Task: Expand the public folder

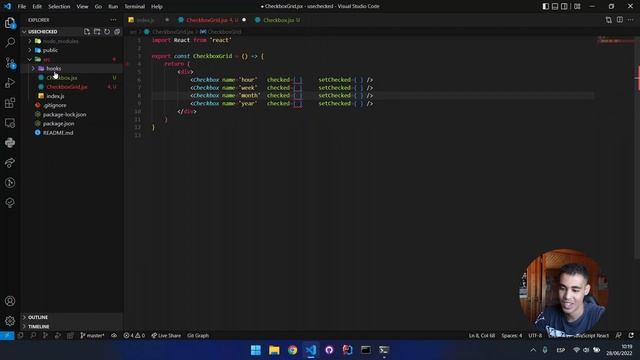Action: (x=71, y=50)
